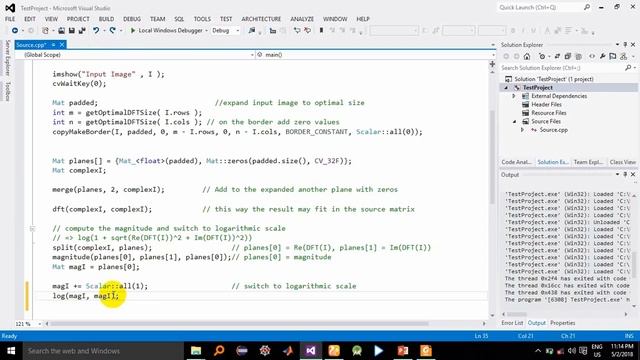The image size is (640, 360).
Task: Open the WINDOW menu
Action: pos(335,19)
